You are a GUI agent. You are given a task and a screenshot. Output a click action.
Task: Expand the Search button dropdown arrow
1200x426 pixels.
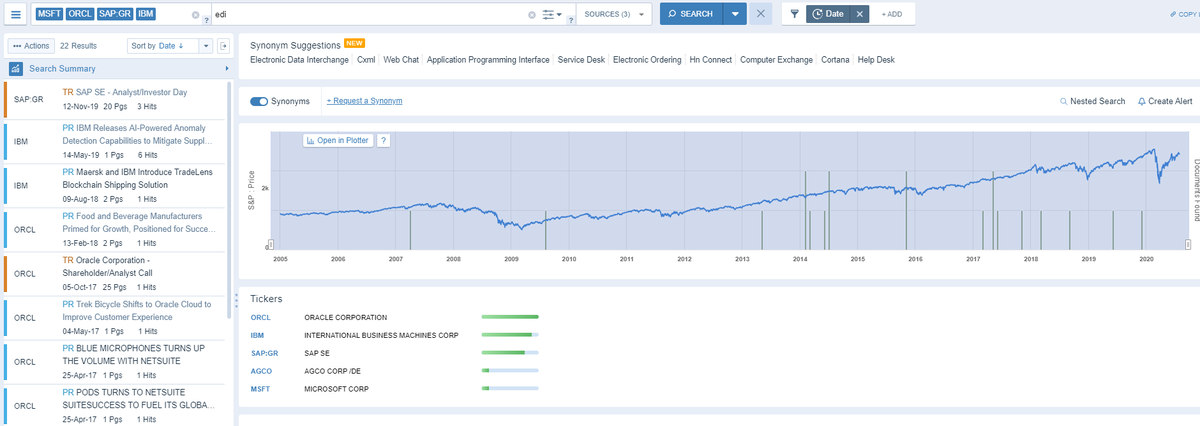point(735,14)
